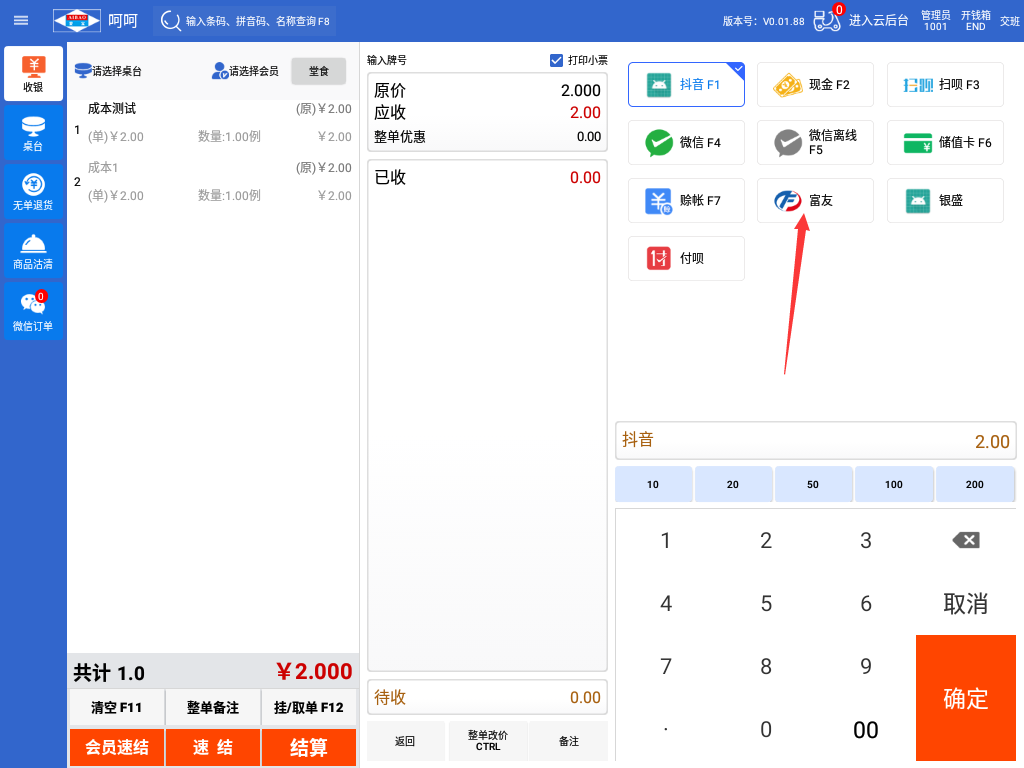
Task: Click quick amount 20 button
Action: (x=733, y=484)
